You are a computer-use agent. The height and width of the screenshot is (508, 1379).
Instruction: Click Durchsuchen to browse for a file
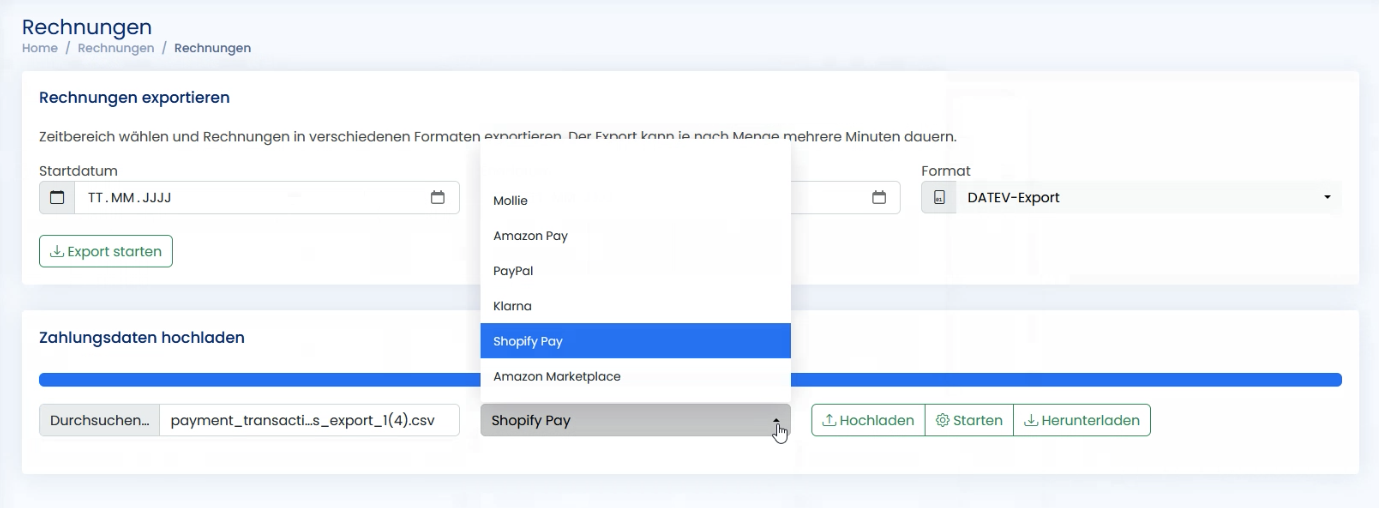click(99, 420)
